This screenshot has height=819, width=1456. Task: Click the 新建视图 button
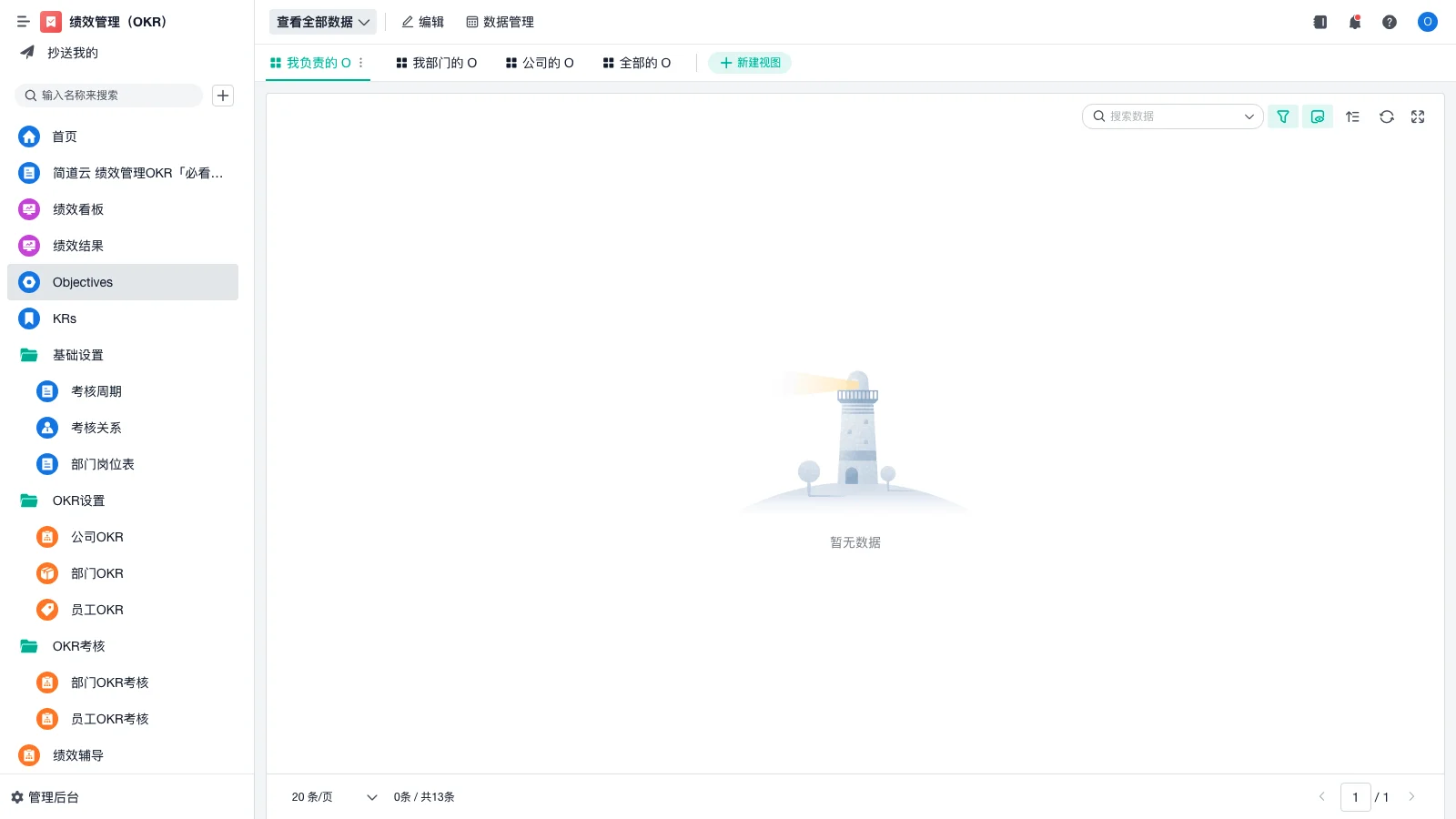[750, 63]
